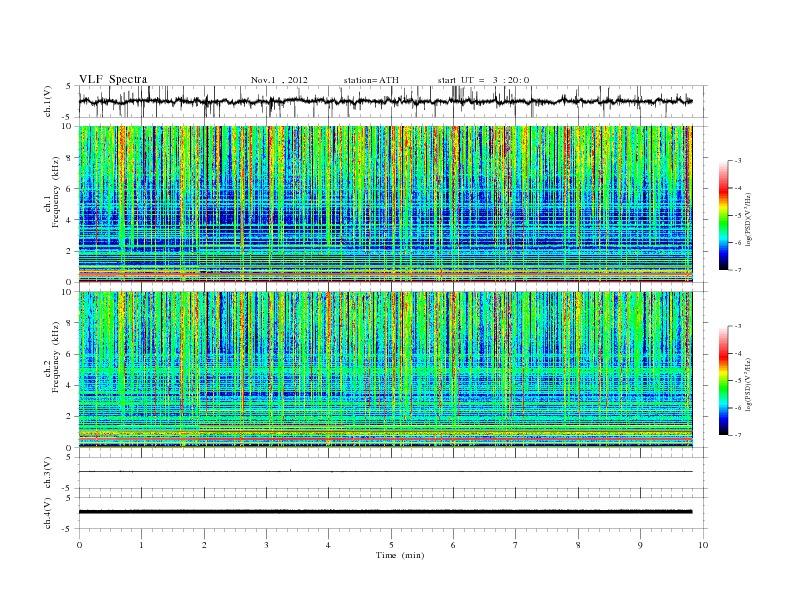Click the ch.1 spectrogram color bar
The width and height of the screenshot is (792, 612).
(x=723, y=215)
